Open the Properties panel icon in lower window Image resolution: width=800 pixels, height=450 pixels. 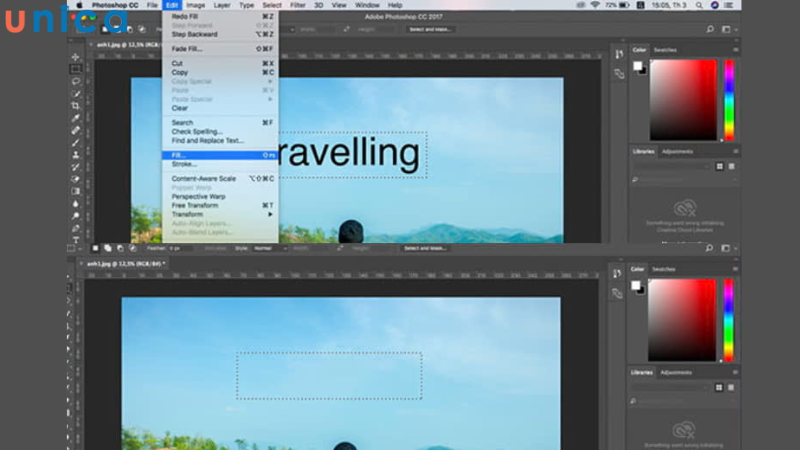tap(617, 293)
